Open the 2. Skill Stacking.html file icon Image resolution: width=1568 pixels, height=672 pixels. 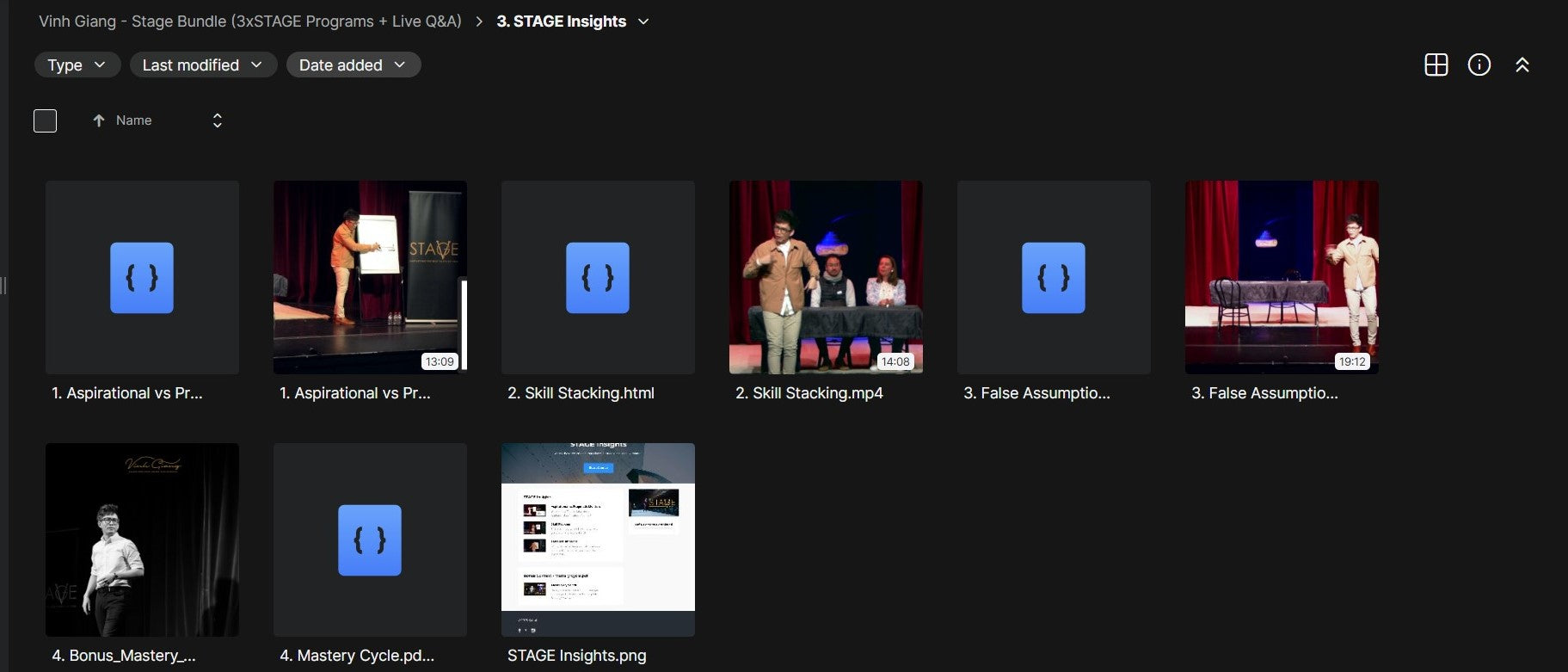(x=598, y=277)
